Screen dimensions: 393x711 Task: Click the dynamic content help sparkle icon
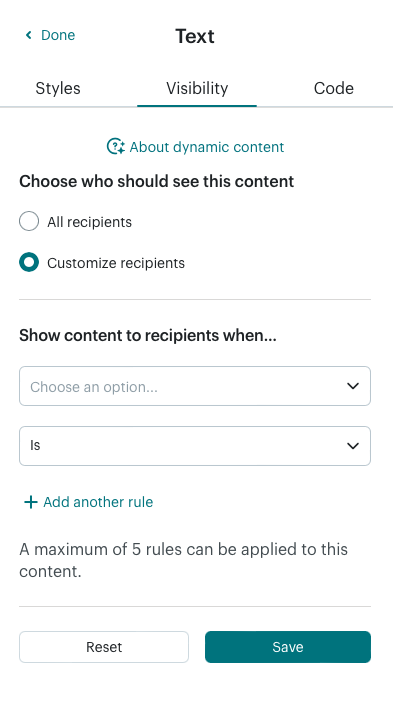(116, 146)
